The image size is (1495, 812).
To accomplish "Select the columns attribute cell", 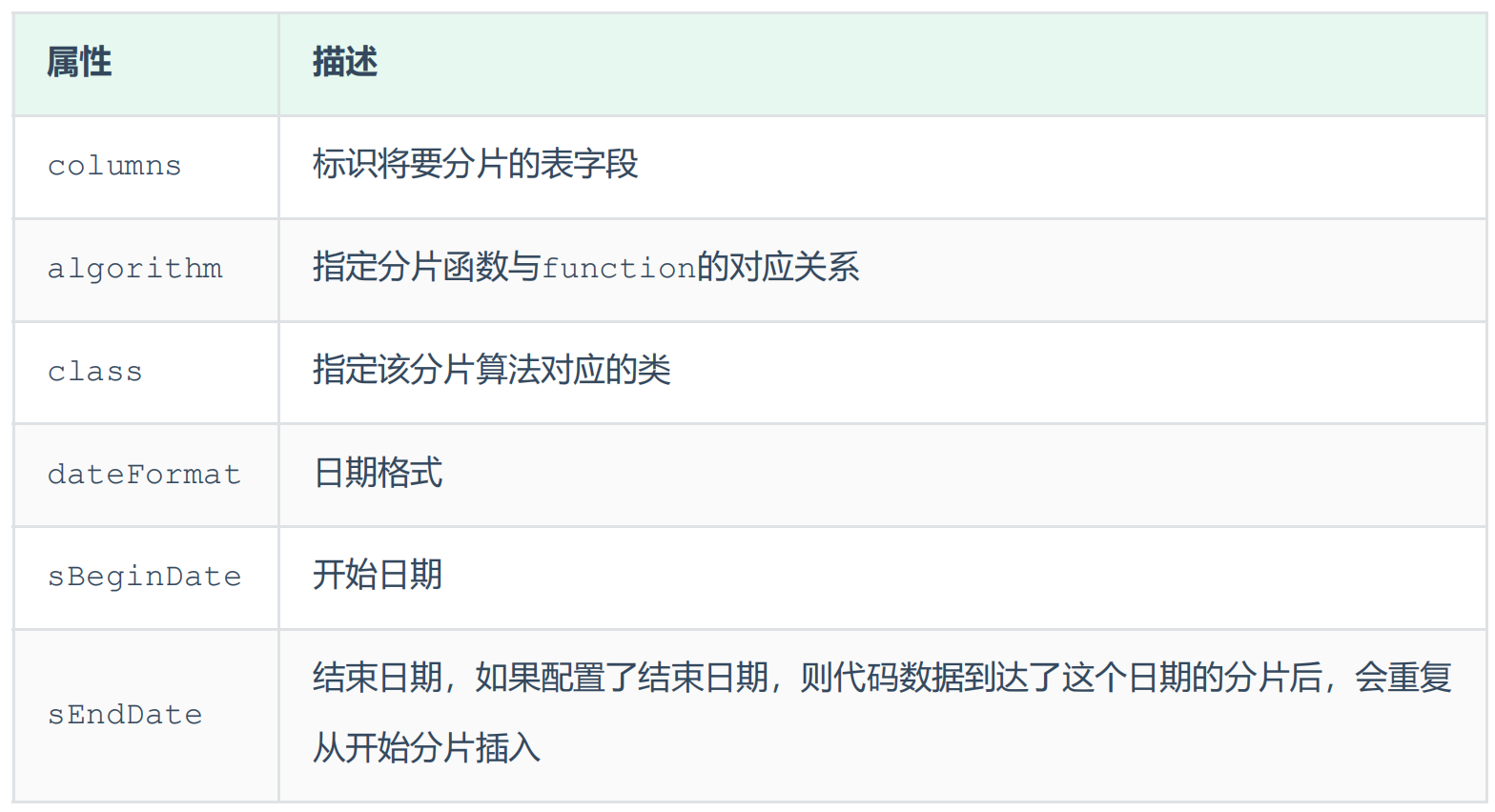I will (x=114, y=166).
